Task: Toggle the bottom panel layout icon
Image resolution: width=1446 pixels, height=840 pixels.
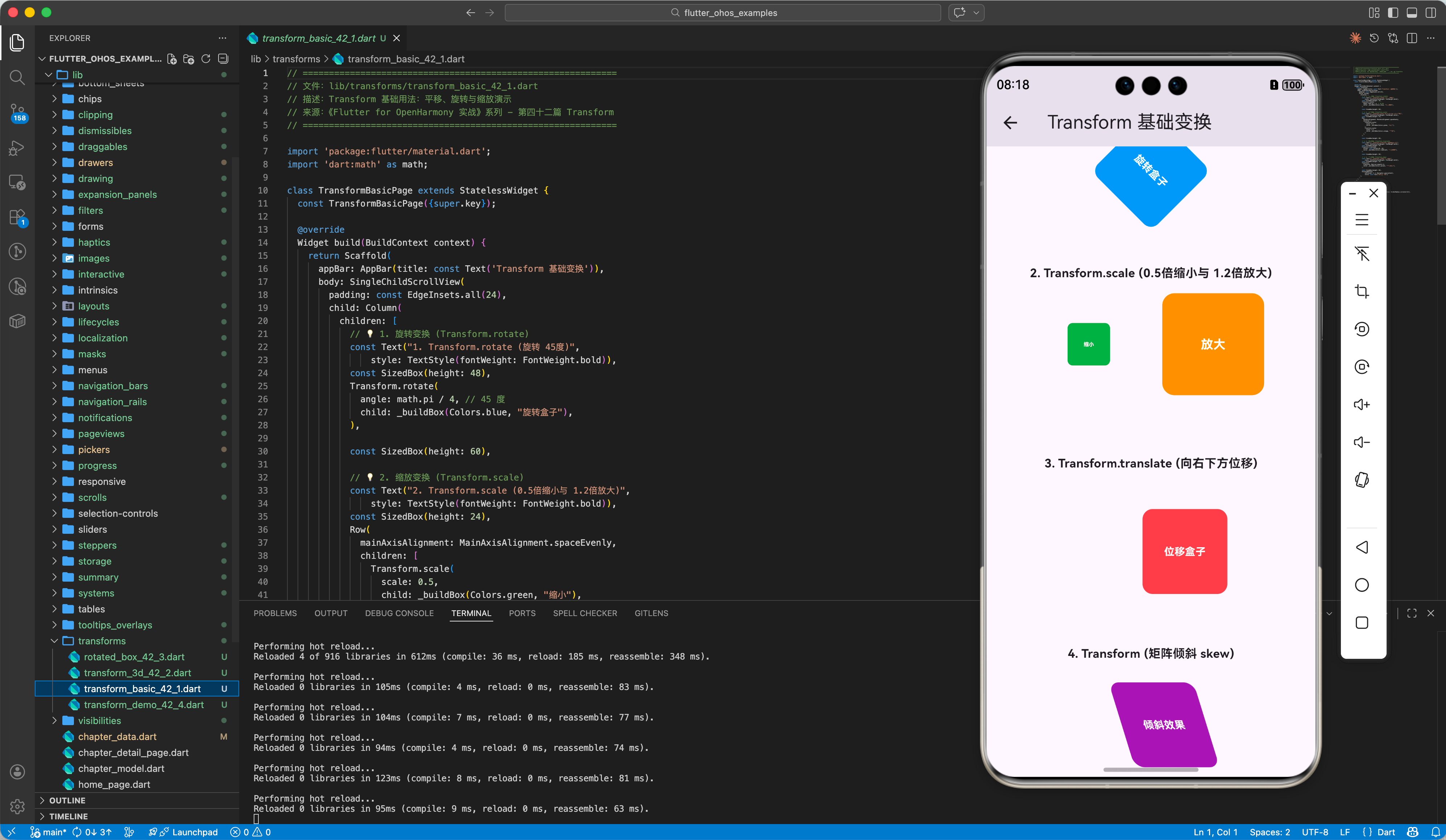Action: (1412, 13)
